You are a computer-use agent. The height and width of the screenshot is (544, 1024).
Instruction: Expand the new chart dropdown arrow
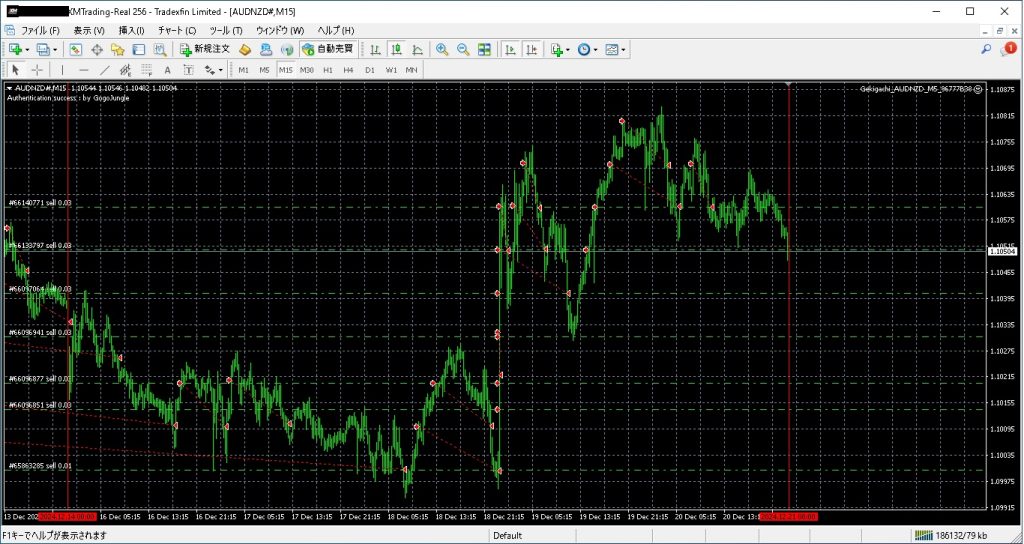(28, 49)
